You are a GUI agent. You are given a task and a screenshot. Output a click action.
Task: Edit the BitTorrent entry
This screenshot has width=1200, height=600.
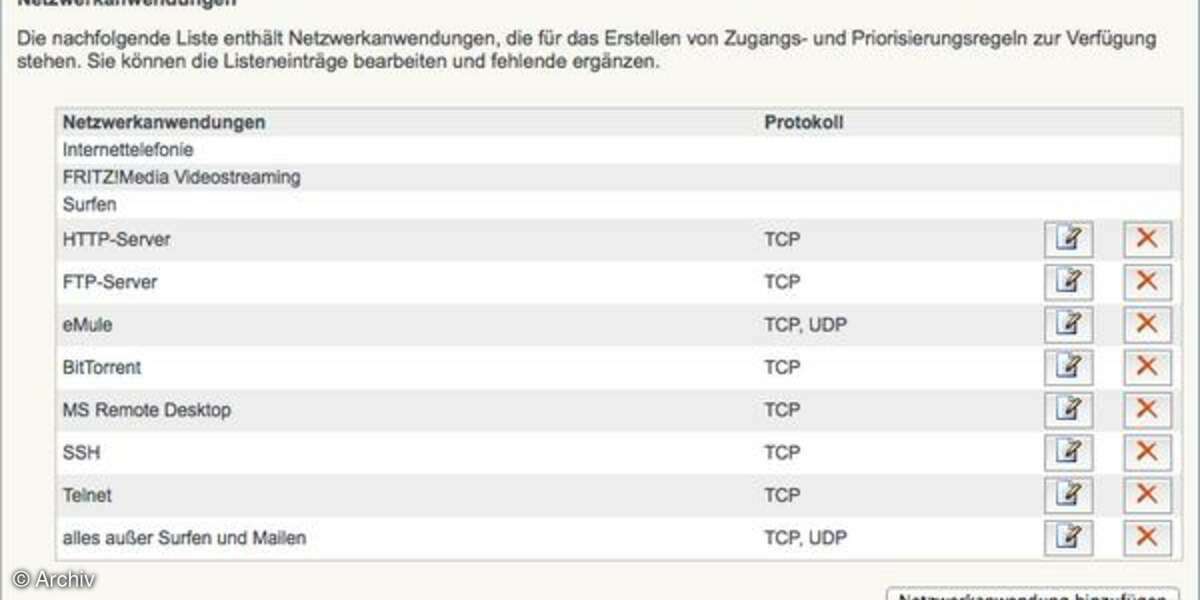pos(1069,367)
